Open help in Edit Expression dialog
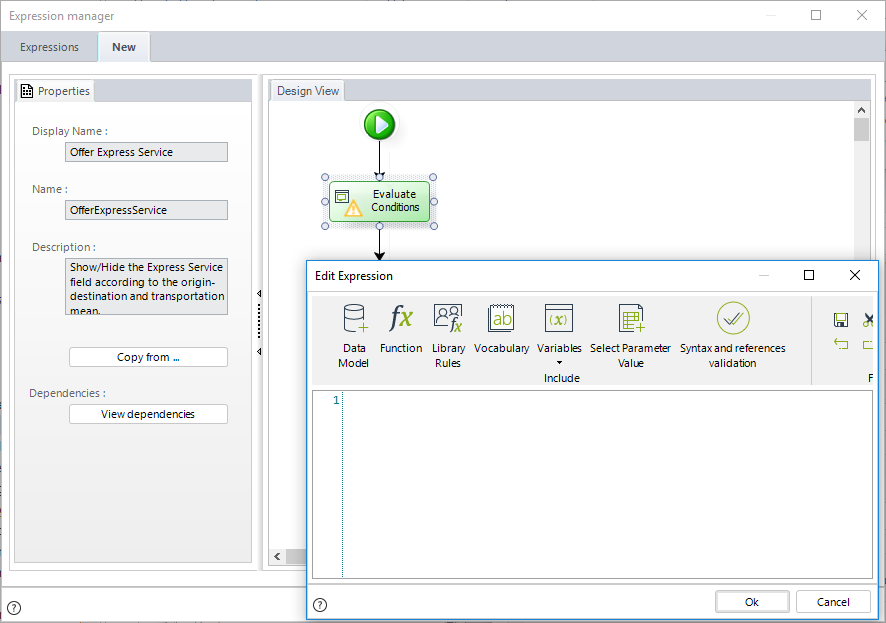The height and width of the screenshot is (623, 886). click(x=320, y=605)
